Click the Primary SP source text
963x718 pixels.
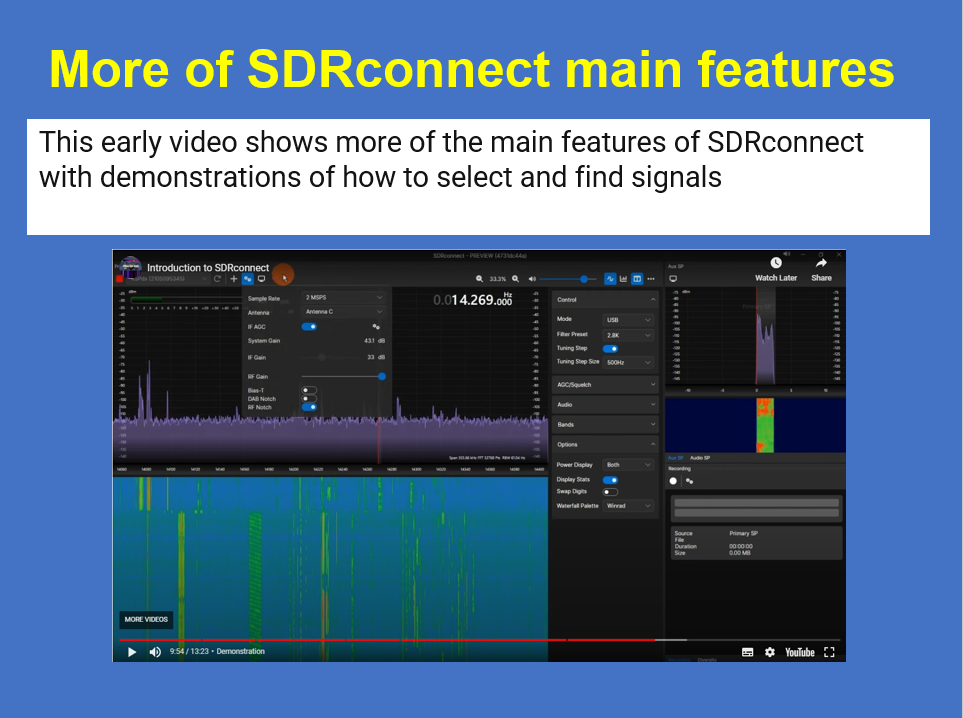pos(743,533)
